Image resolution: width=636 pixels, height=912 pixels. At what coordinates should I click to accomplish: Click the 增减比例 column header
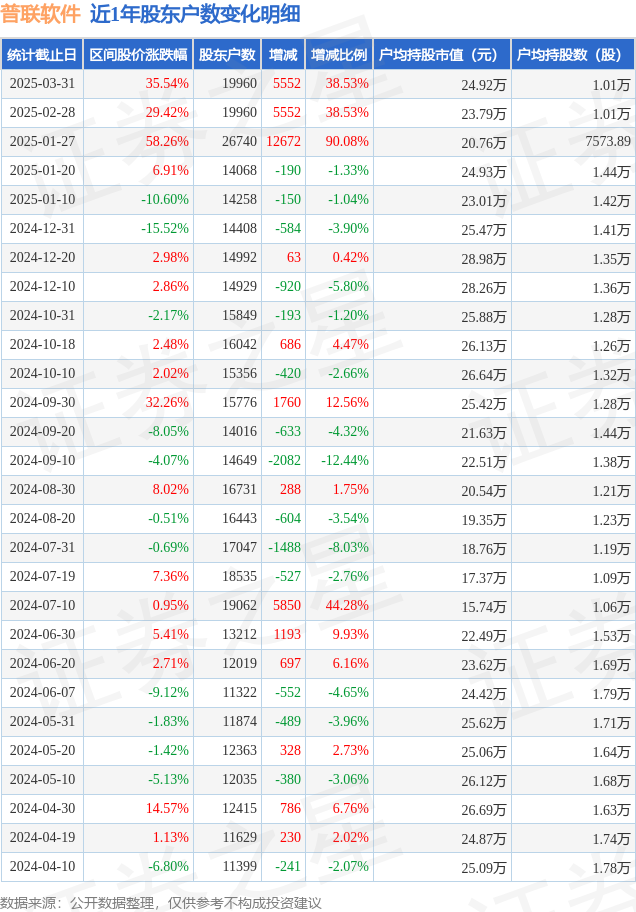339,55
